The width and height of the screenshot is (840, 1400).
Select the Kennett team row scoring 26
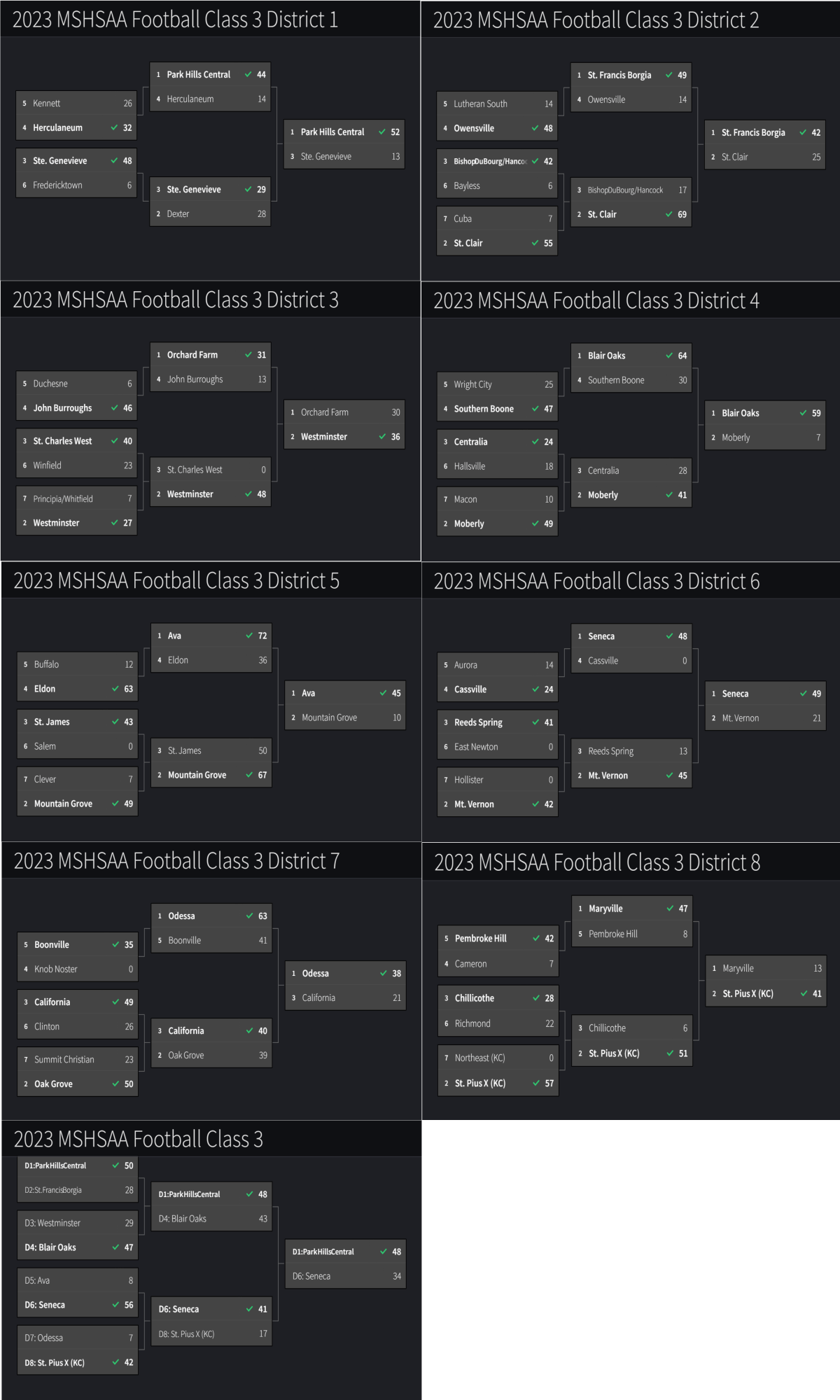click(76, 103)
